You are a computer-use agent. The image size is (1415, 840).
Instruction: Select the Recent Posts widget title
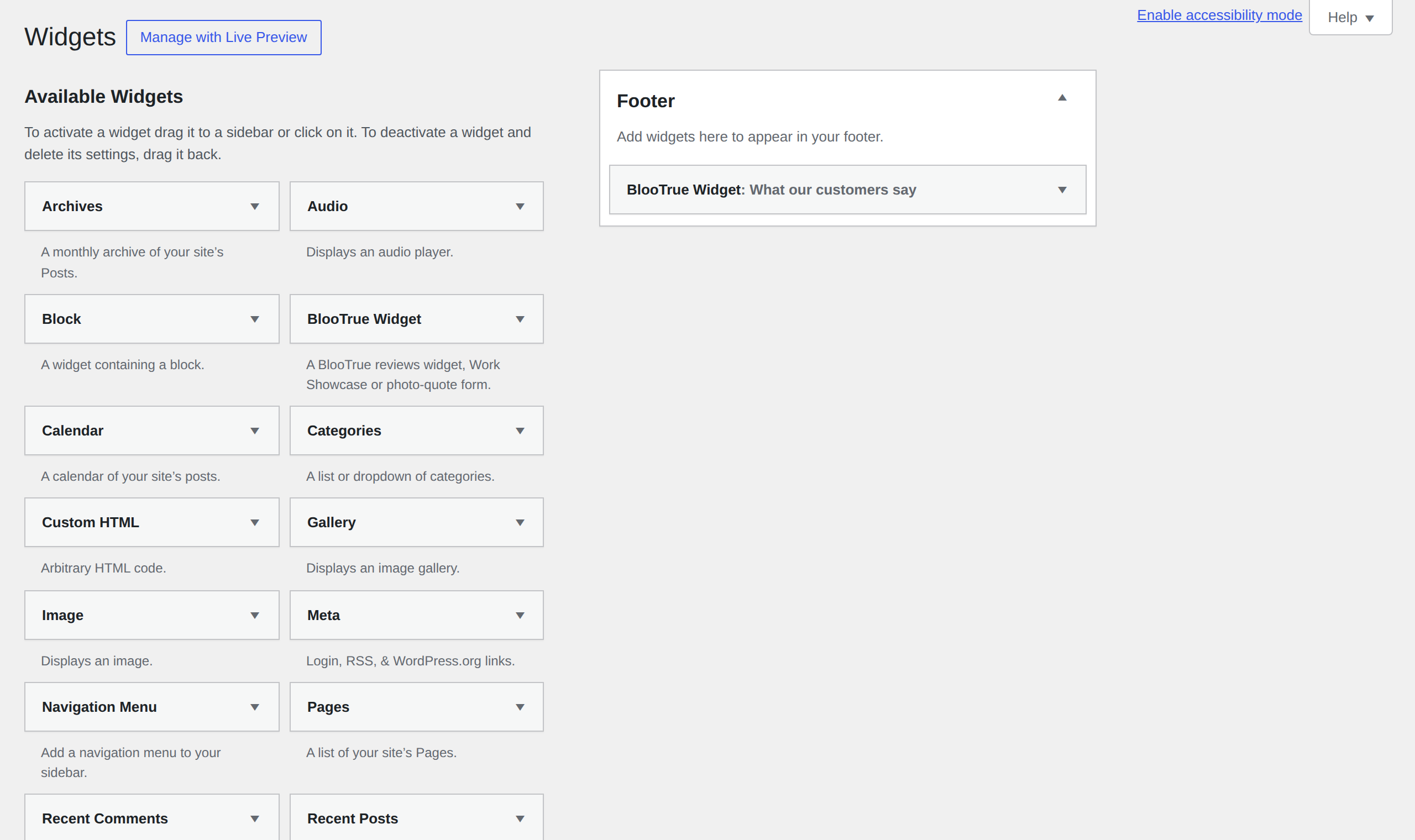pyautogui.click(x=353, y=818)
